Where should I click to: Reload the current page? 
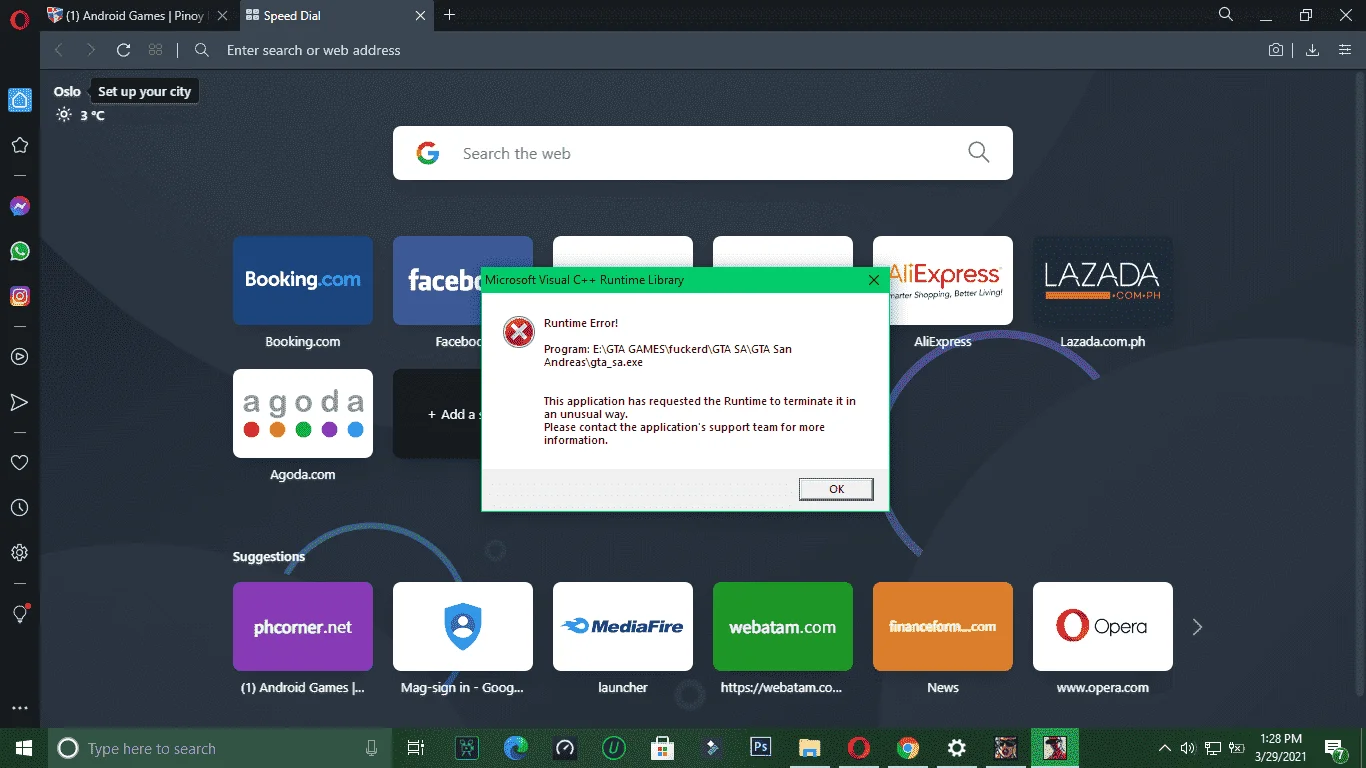click(x=124, y=50)
